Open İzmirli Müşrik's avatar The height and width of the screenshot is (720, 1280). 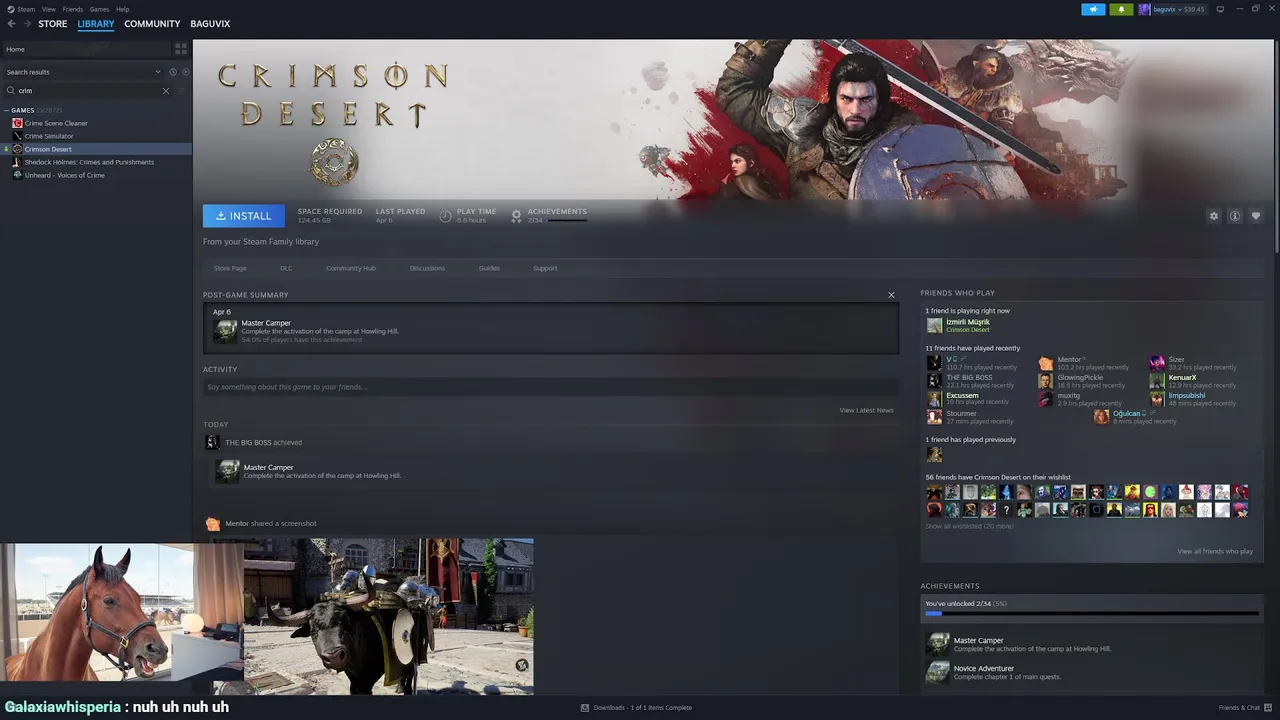(934, 325)
